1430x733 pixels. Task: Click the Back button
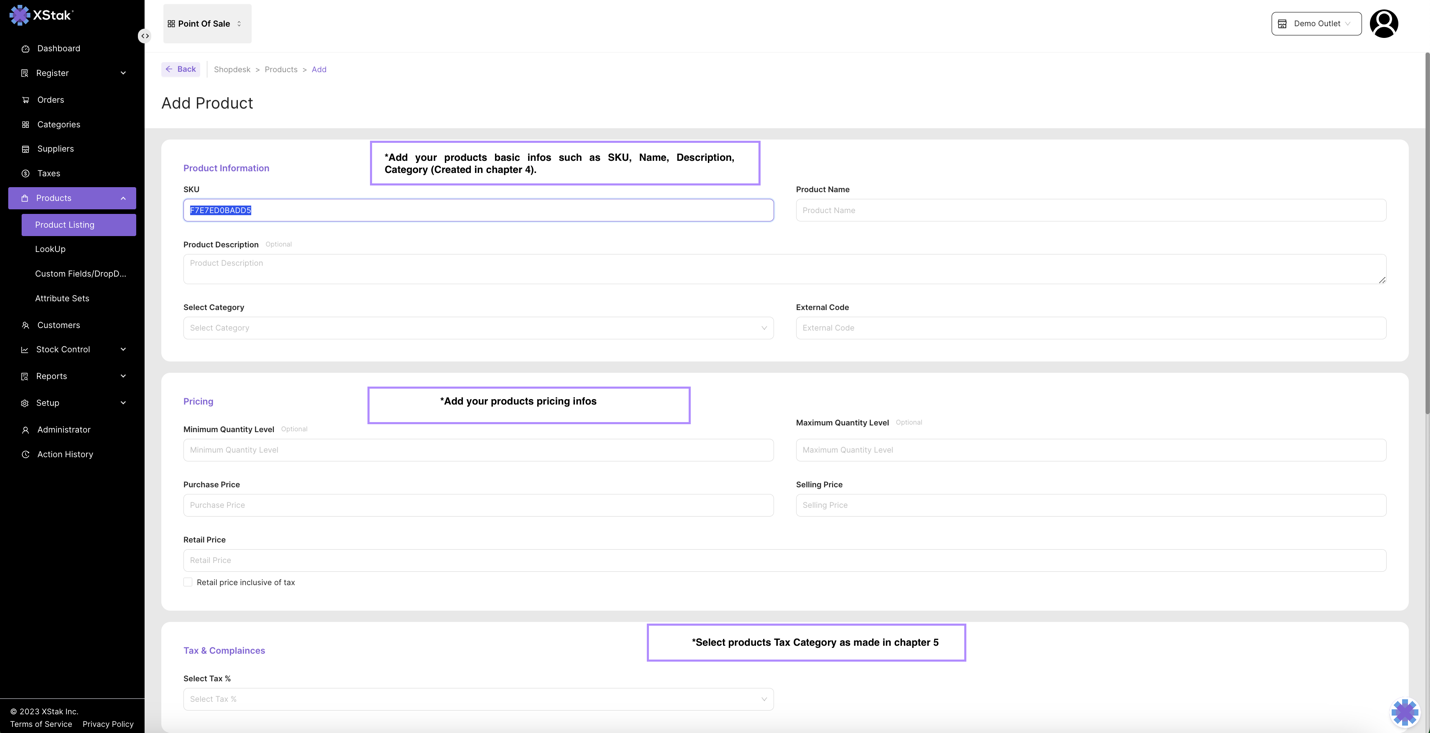point(181,69)
